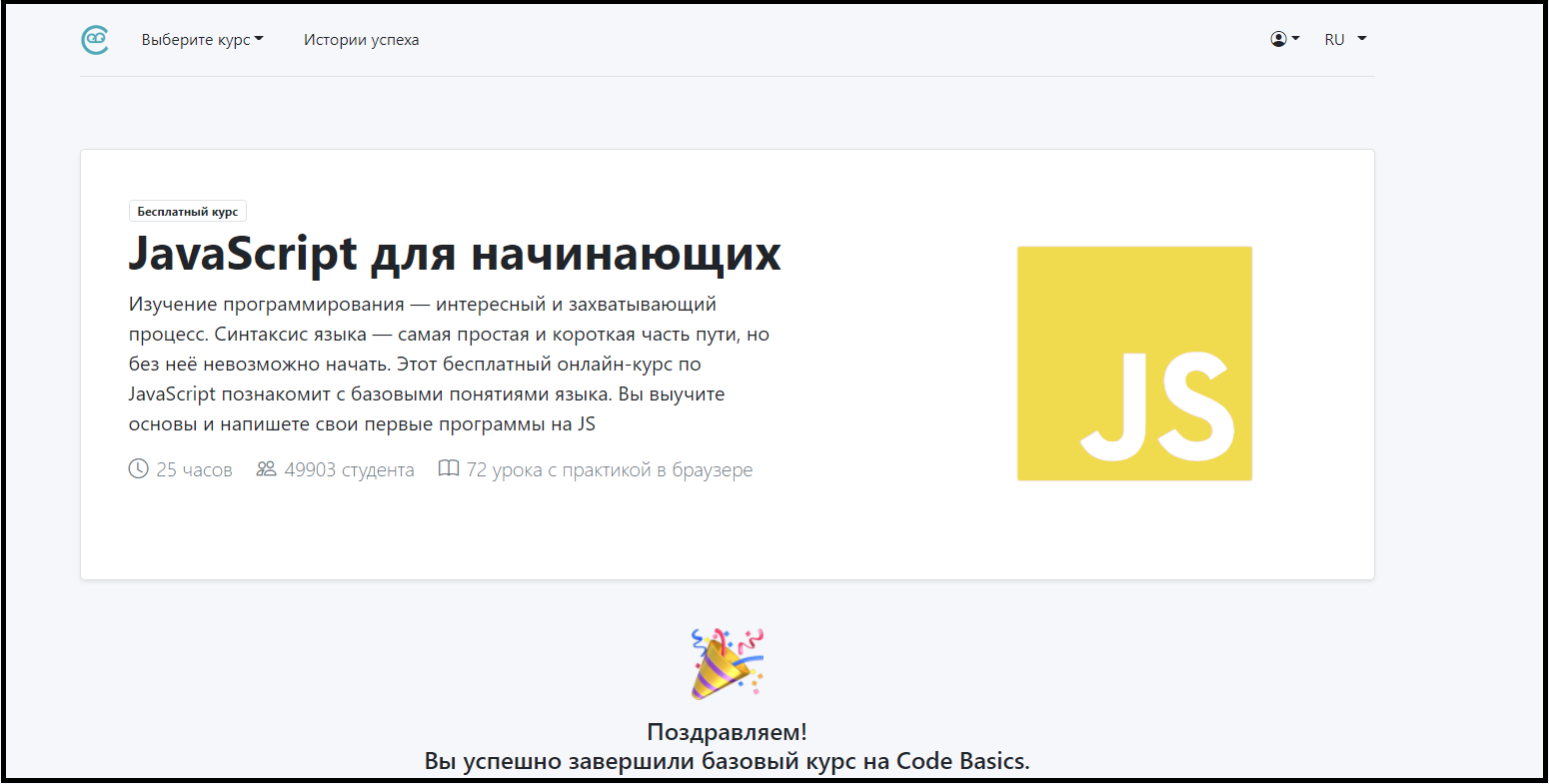Go to Истории успеха page
This screenshot has height=784, width=1549.
click(361, 40)
